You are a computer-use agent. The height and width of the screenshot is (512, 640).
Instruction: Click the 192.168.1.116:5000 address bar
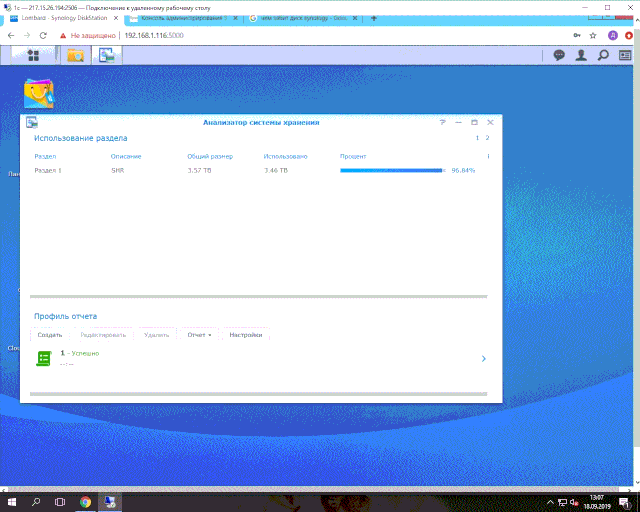click(154, 36)
